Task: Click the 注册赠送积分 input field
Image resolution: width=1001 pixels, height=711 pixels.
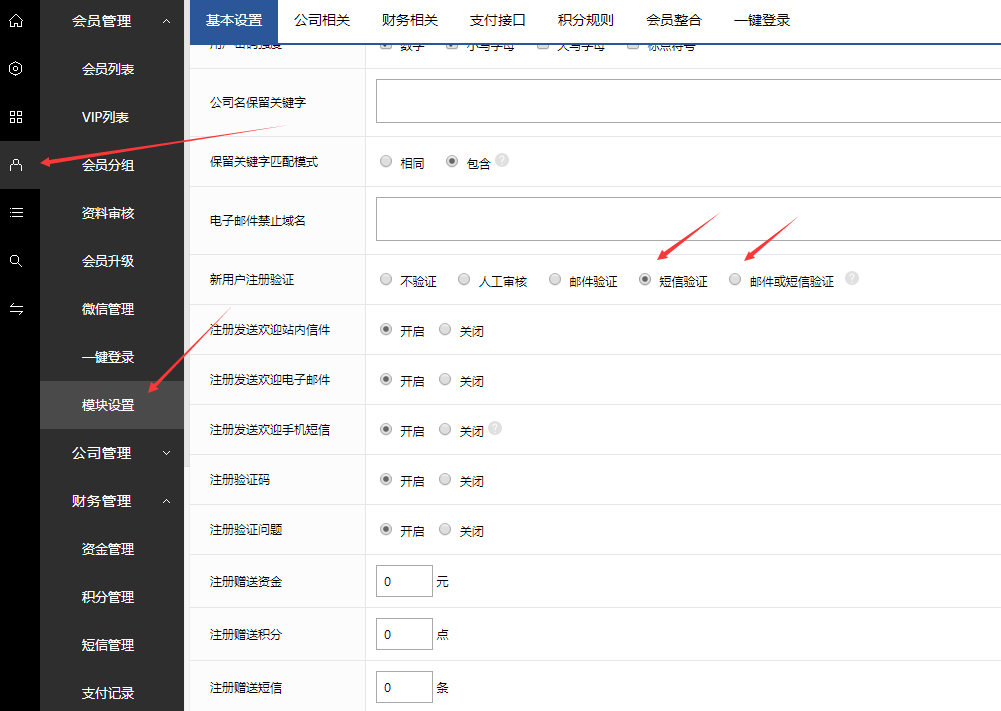Action: click(x=404, y=634)
